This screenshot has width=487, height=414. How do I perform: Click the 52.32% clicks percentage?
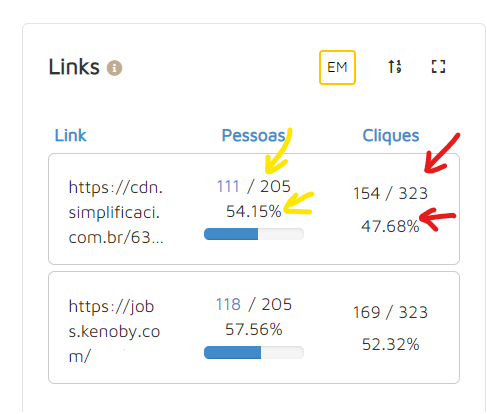[x=390, y=344]
